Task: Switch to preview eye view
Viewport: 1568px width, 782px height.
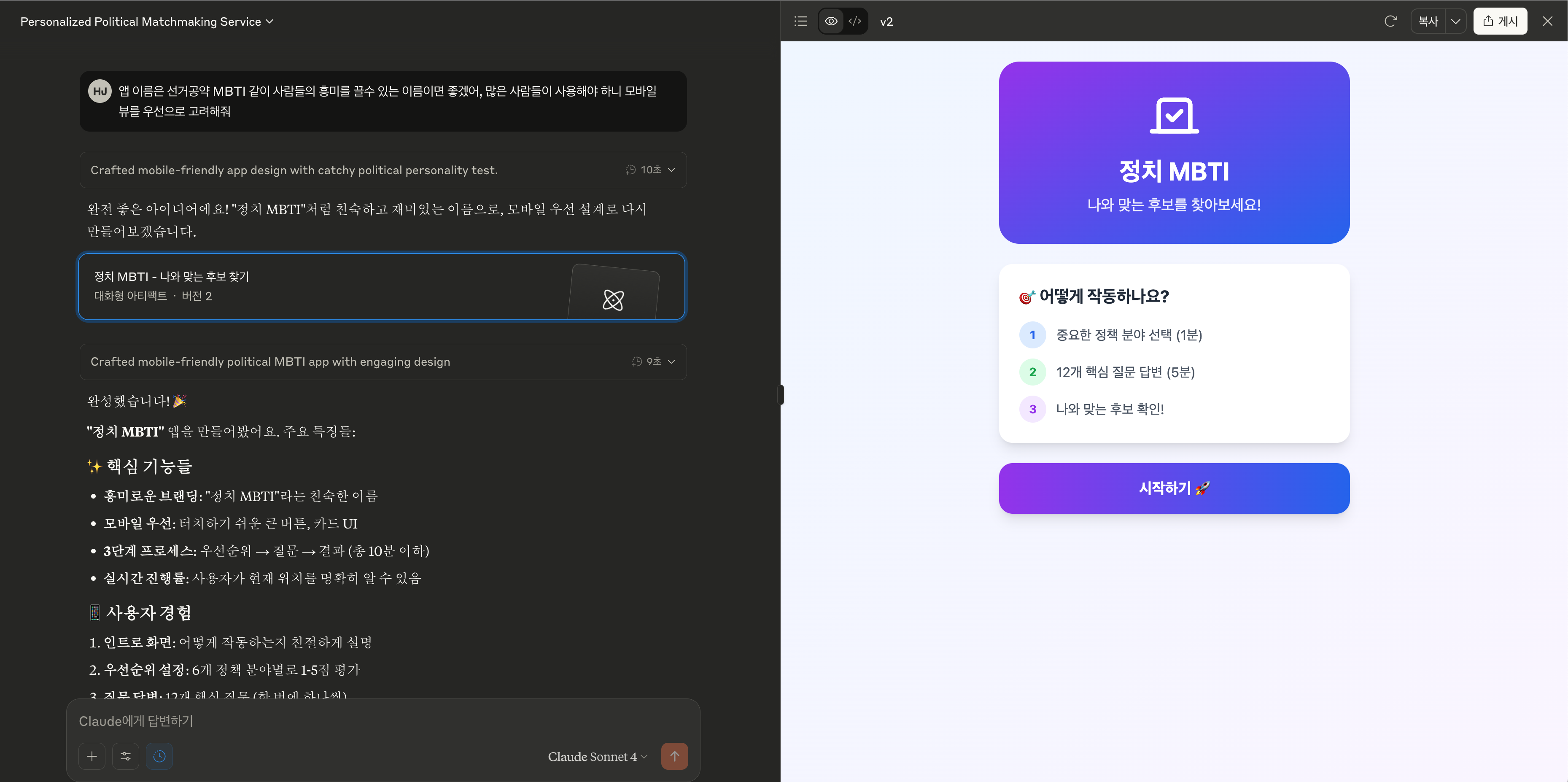Action: pos(831,21)
